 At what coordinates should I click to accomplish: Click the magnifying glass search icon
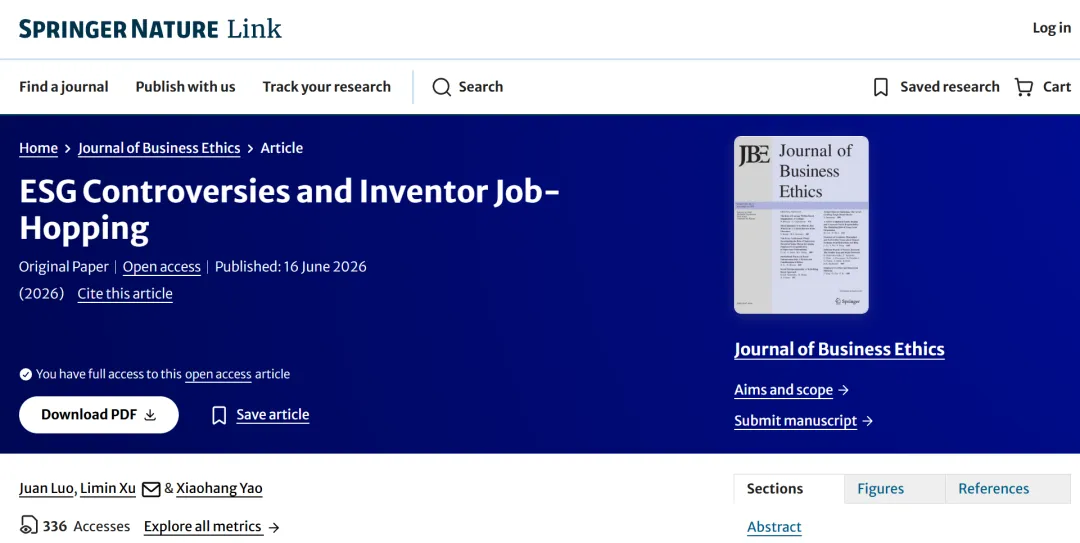[442, 87]
